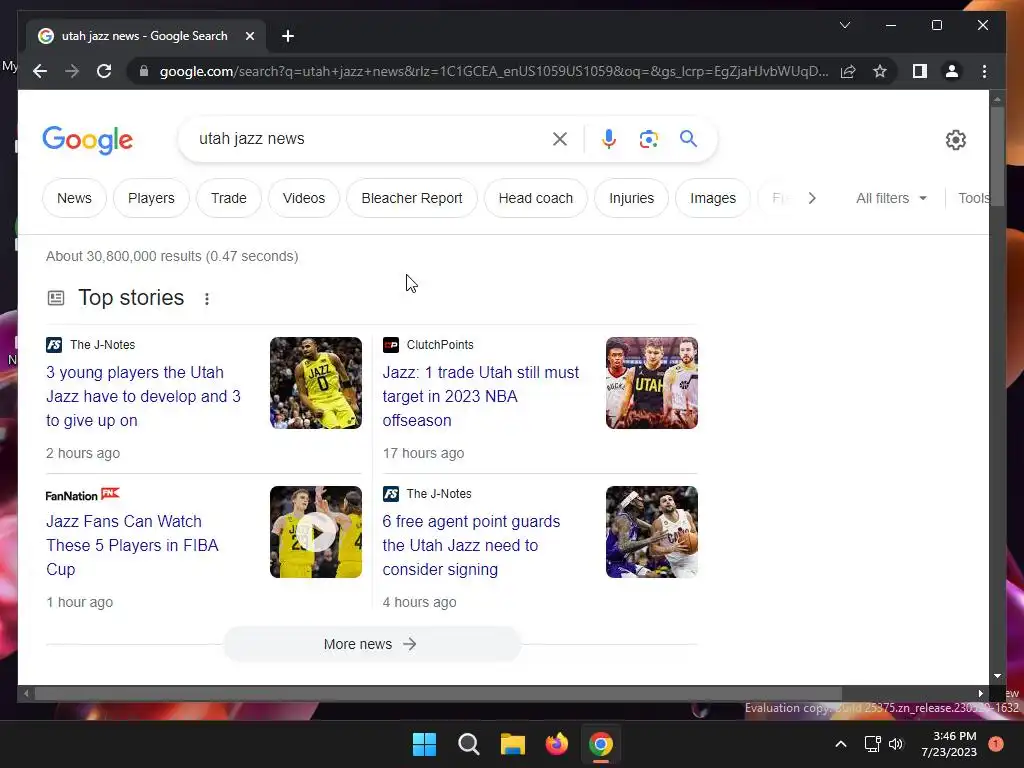The image size is (1024, 768).
Task: Go forward using the forward arrow
Action: click(x=72, y=71)
